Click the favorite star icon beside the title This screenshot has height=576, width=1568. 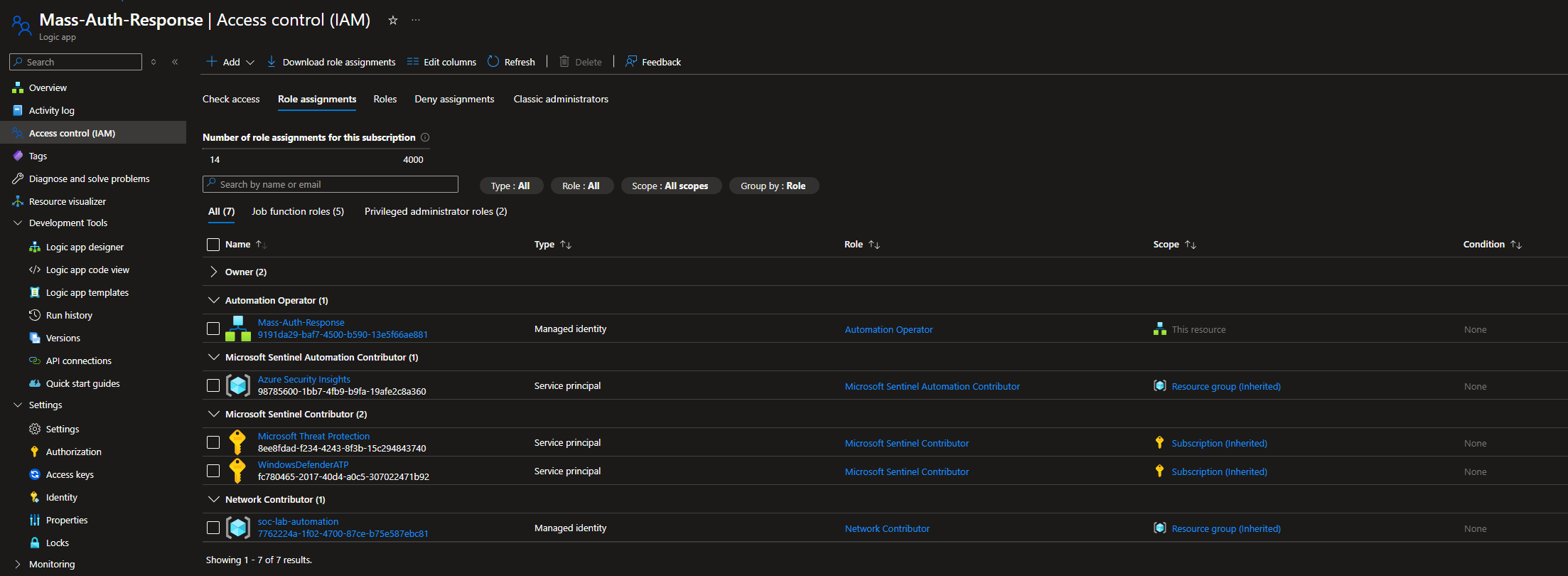392,21
